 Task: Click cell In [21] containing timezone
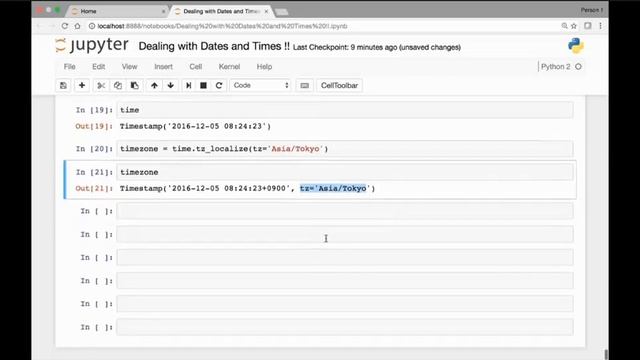coord(344,172)
